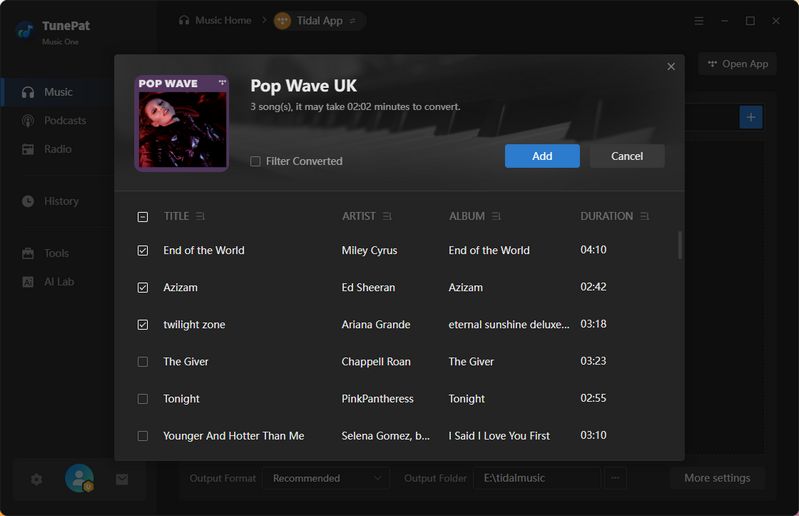
Task: Enable Filter Converted checkbox
Action: pos(255,161)
